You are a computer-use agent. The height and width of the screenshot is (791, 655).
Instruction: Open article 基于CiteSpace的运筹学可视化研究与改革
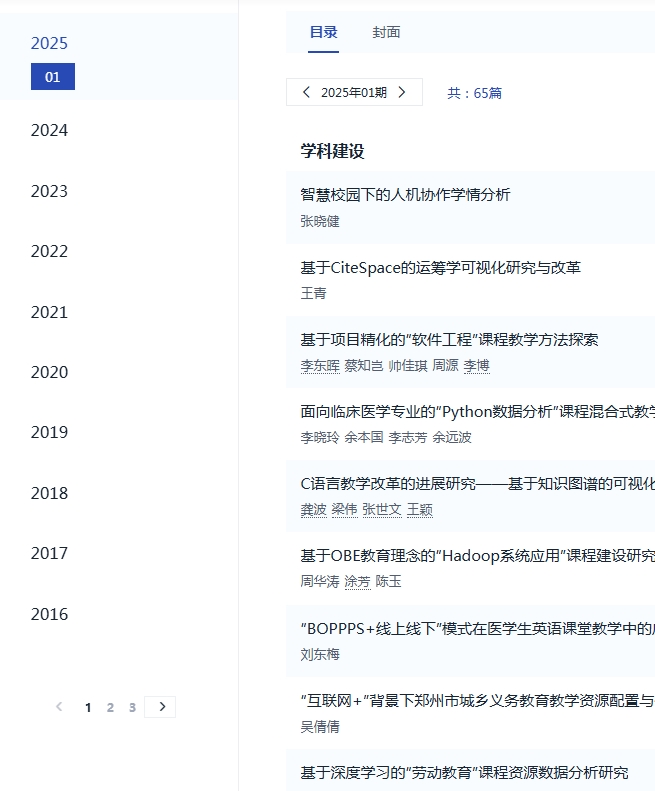pos(441,267)
